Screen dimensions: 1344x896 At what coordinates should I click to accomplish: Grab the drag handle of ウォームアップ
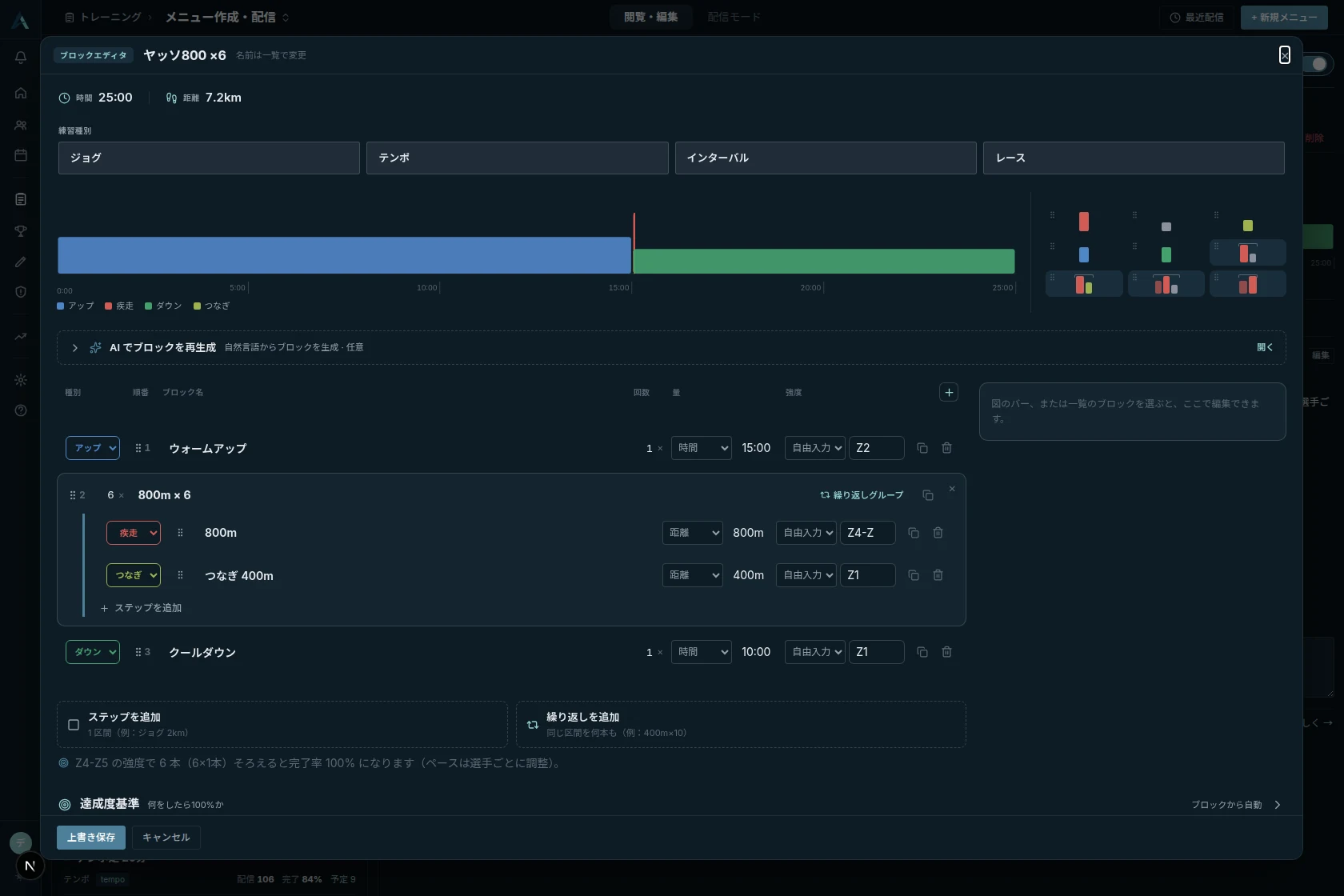[x=138, y=448]
